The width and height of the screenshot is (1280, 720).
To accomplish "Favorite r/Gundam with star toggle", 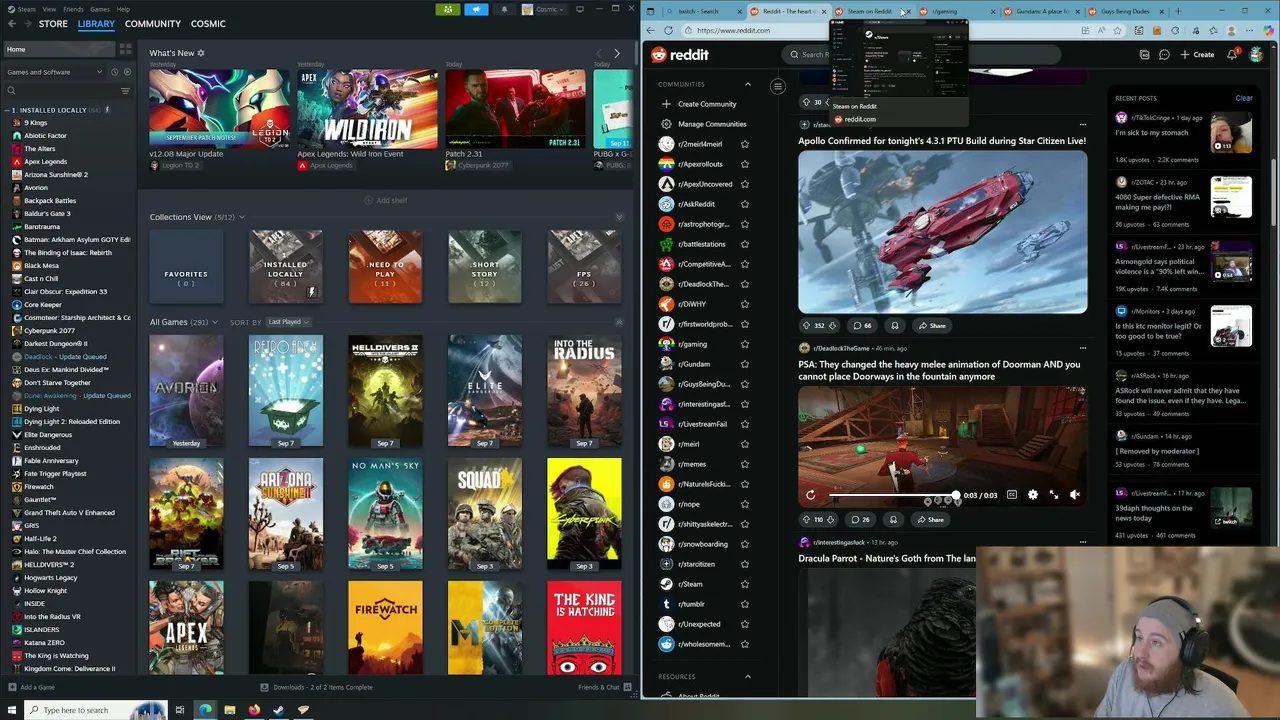I will (744, 364).
